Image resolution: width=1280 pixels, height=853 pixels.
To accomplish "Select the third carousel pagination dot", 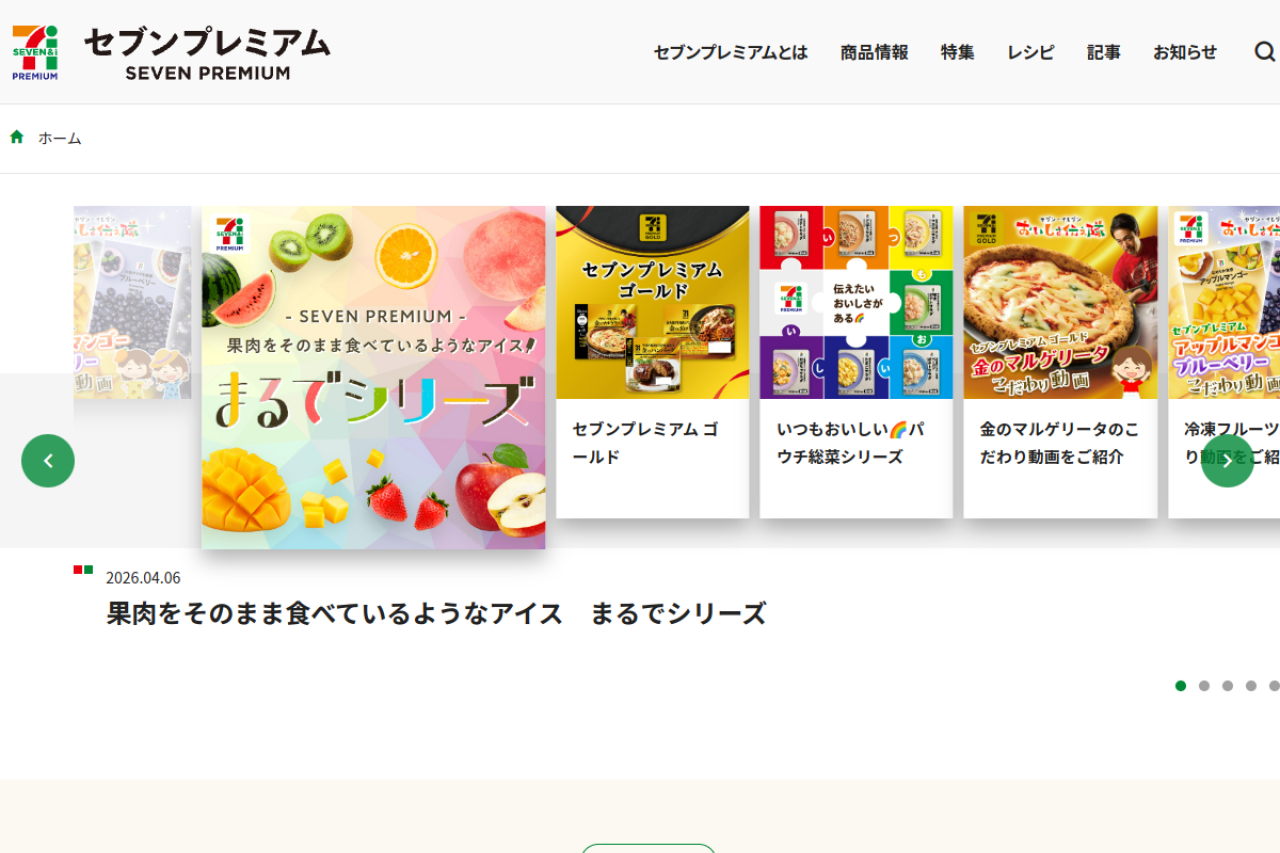I will (x=1227, y=686).
